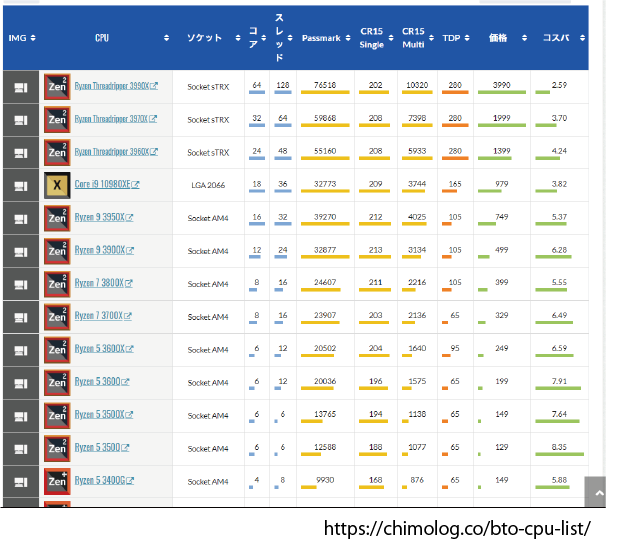
Task: Sort table by IMG column
Action: tap(33, 38)
